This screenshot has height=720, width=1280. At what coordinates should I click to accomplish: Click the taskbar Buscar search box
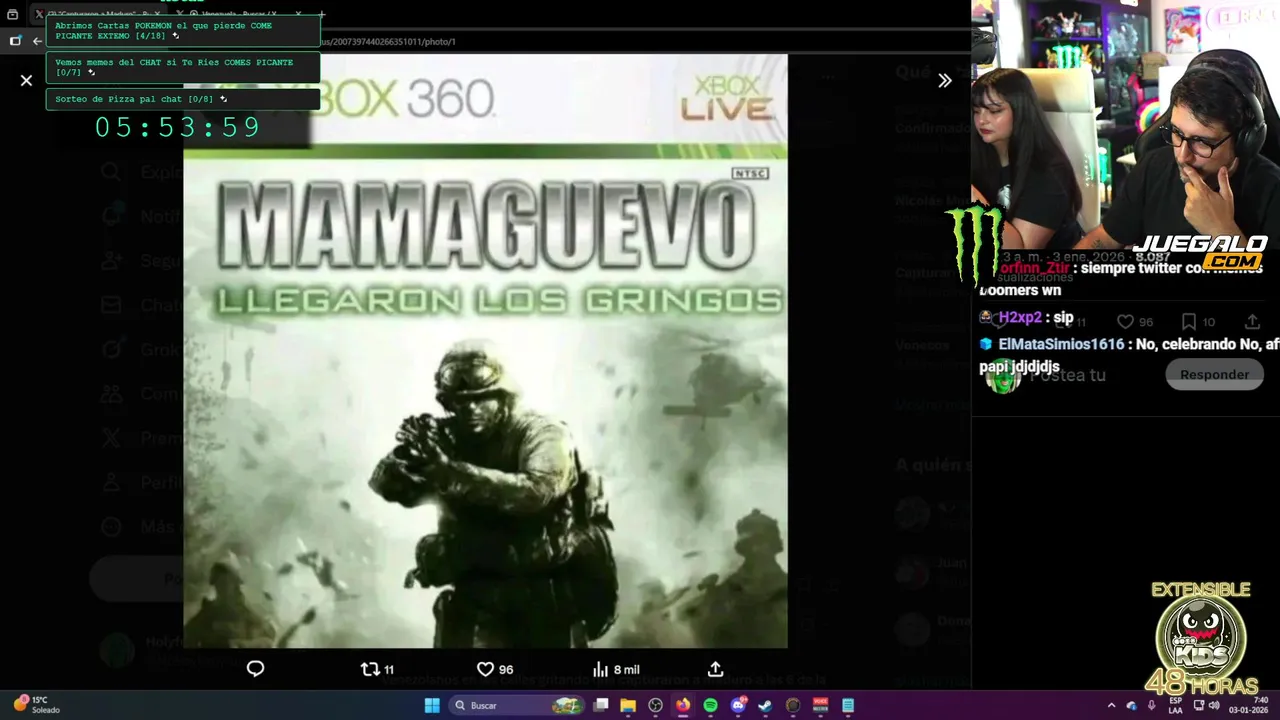(515, 705)
